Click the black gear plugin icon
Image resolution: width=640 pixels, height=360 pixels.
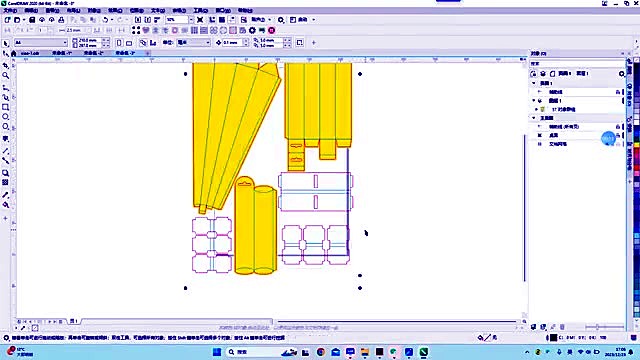pos(252,30)
